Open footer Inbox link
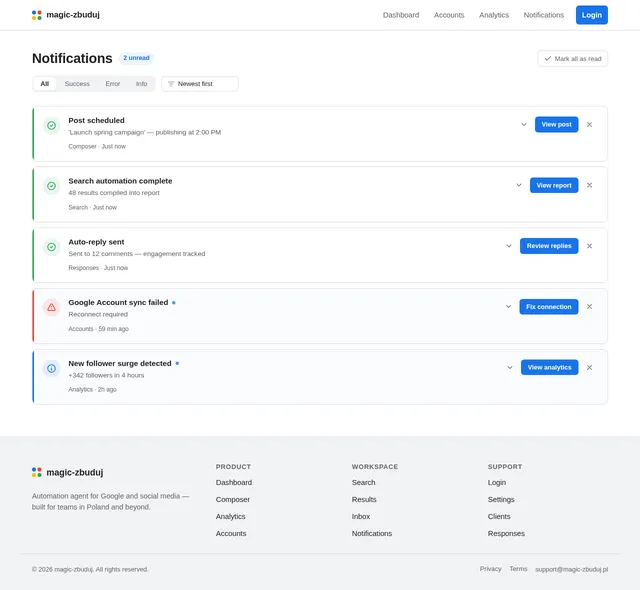The width and height of the screenshot is (640, 590). tap(361, 517)
